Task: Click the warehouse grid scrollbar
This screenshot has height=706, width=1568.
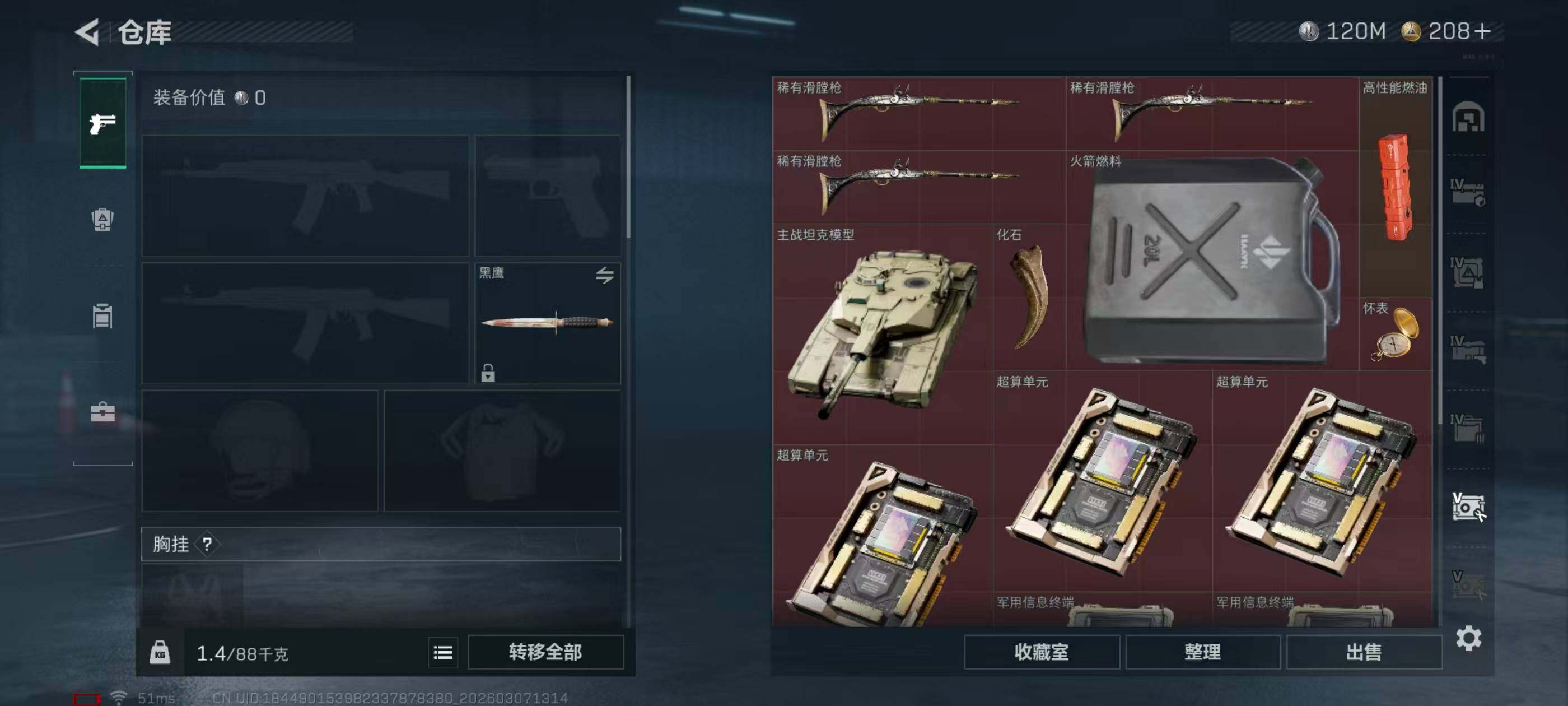Action: pyautogui.click(x=1439, y=251)
